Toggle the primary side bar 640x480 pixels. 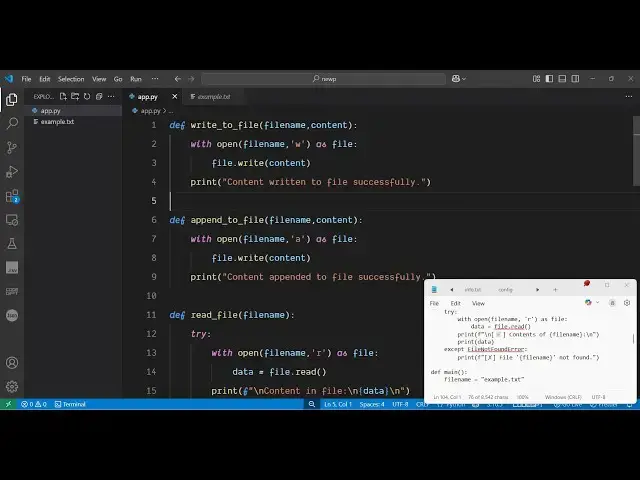[x=549, y=79]
